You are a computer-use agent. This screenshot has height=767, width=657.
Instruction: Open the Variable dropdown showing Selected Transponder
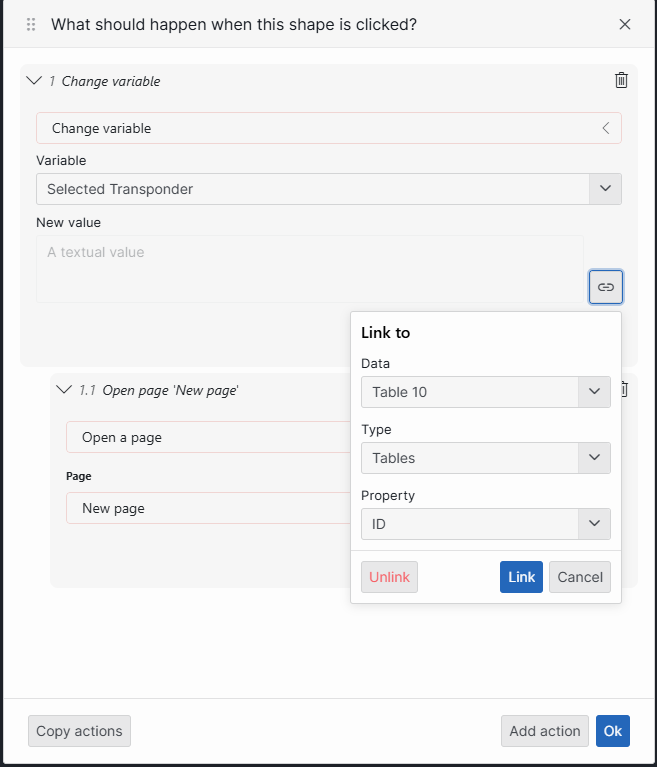(x=605, y=189)
